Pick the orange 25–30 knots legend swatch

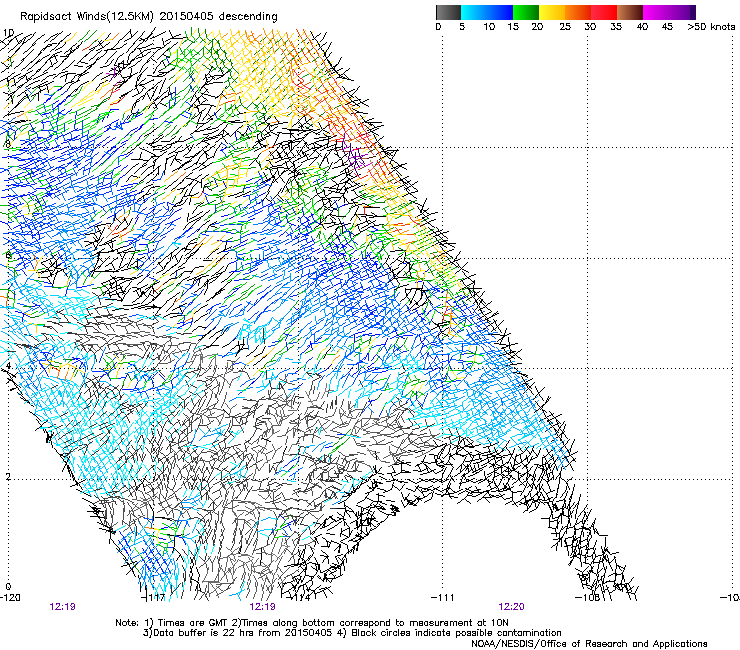(x=578, y=12)
